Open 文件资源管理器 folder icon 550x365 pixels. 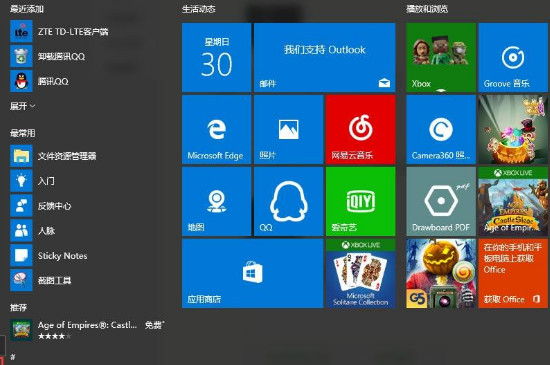point(21,156)
